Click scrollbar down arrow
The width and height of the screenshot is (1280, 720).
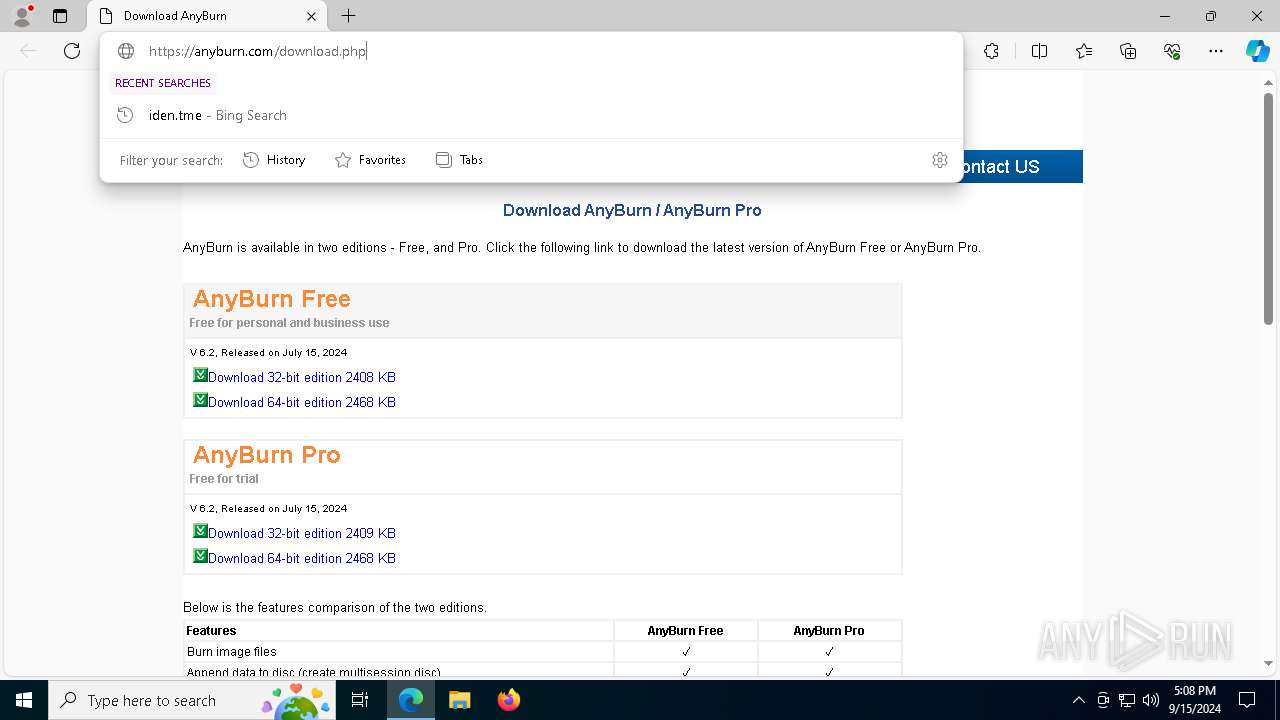(x=1268, y=663)
